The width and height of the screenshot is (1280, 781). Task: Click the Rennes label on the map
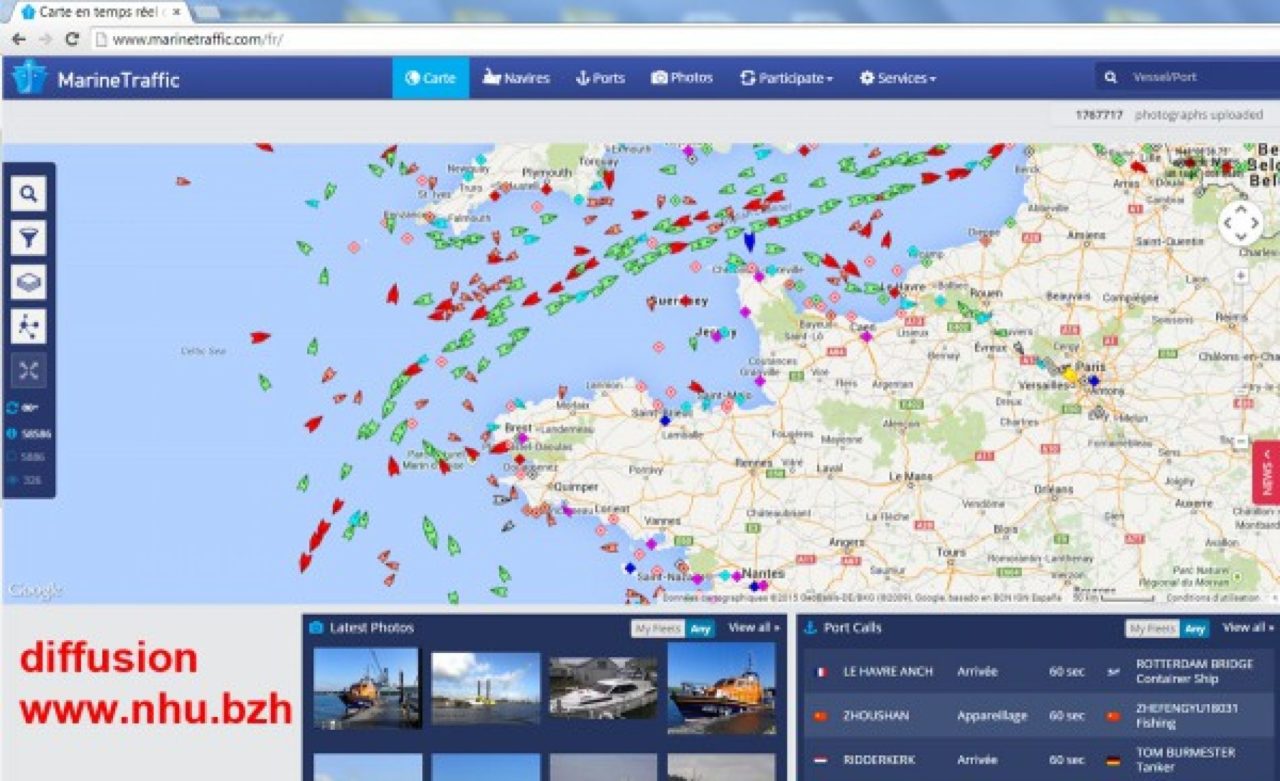tap(752, 462)
